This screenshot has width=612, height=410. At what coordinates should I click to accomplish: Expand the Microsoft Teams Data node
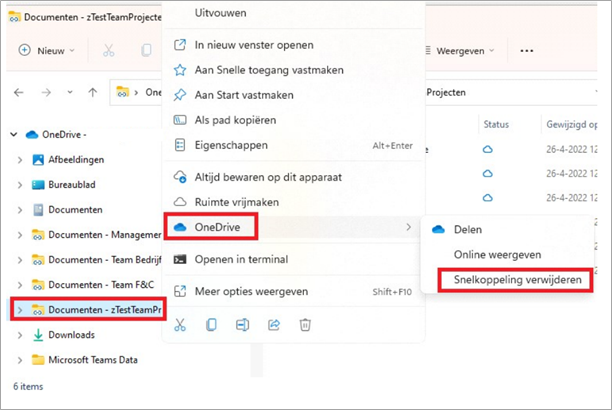tap(20, 360)
